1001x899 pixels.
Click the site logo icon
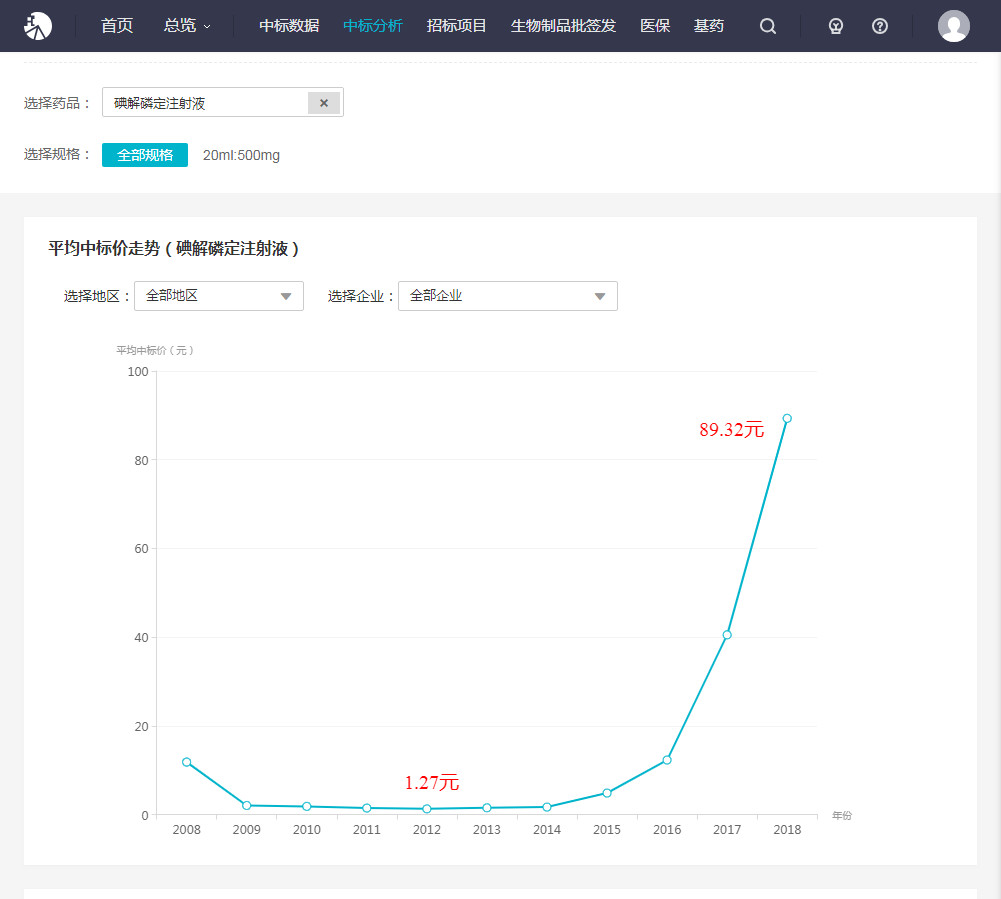pos(38,26)
